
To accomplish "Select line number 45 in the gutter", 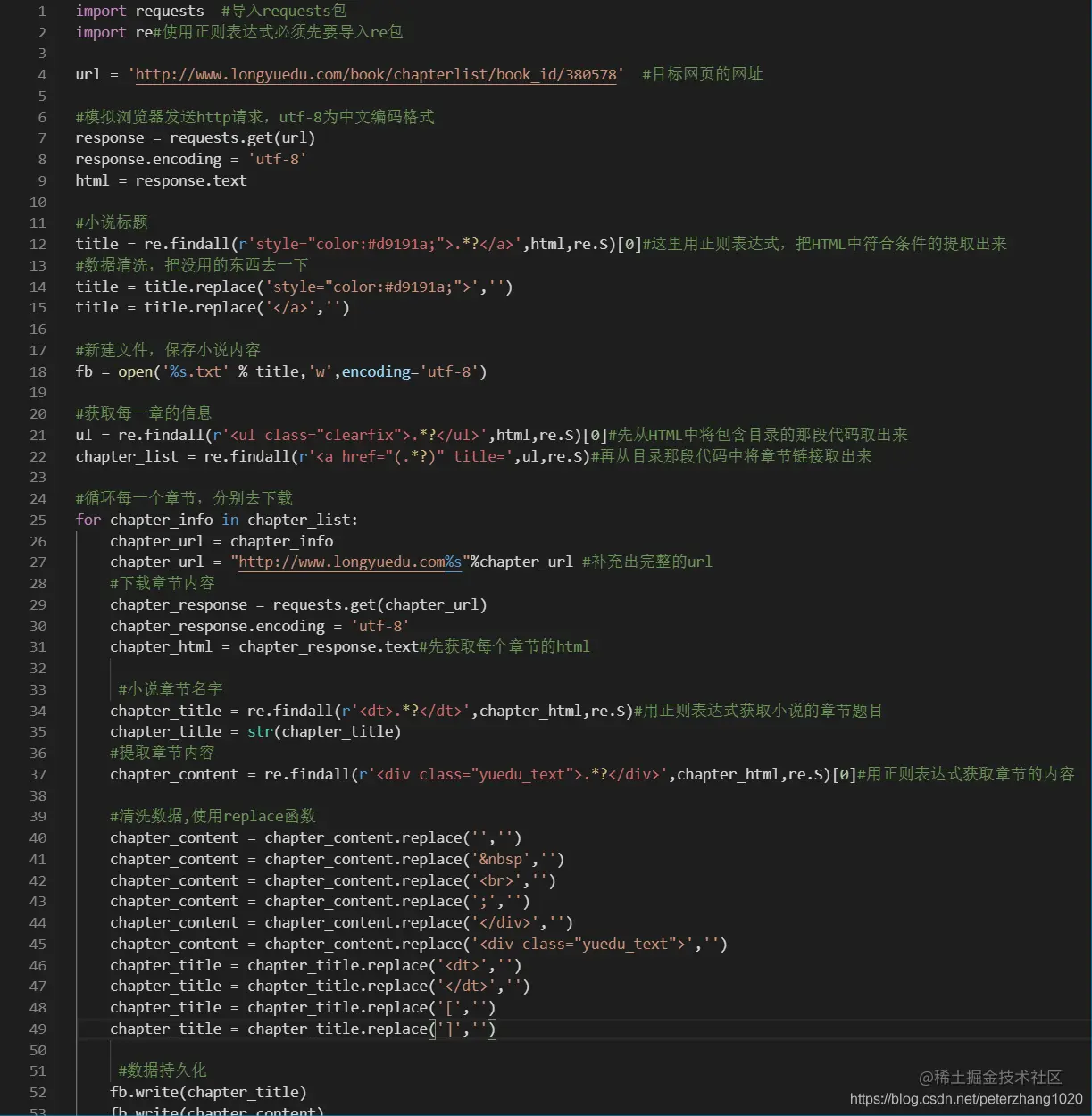I will [x=38, y=945].
